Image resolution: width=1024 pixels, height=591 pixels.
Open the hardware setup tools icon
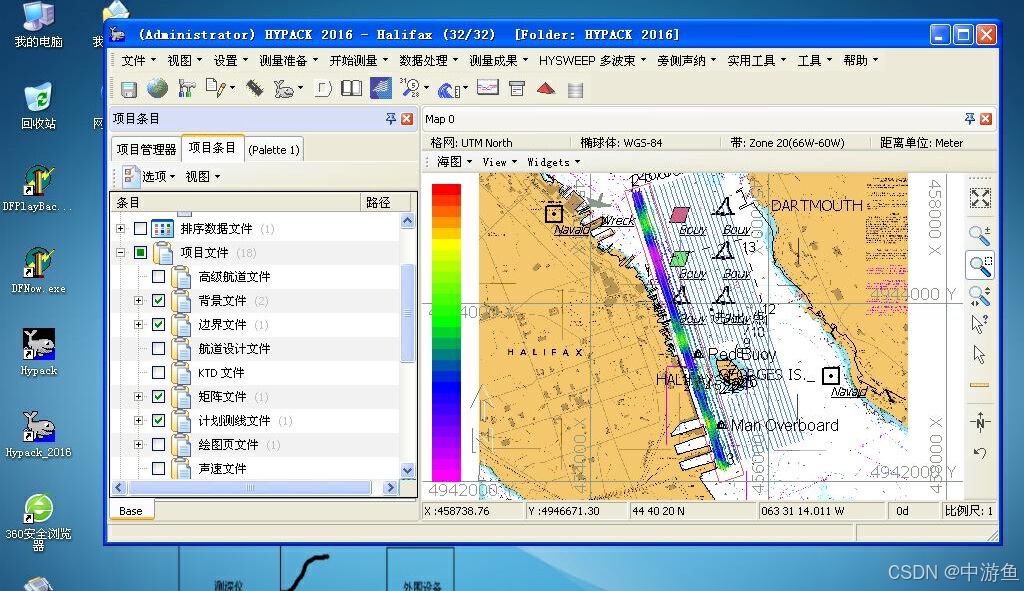coord(187,88)
